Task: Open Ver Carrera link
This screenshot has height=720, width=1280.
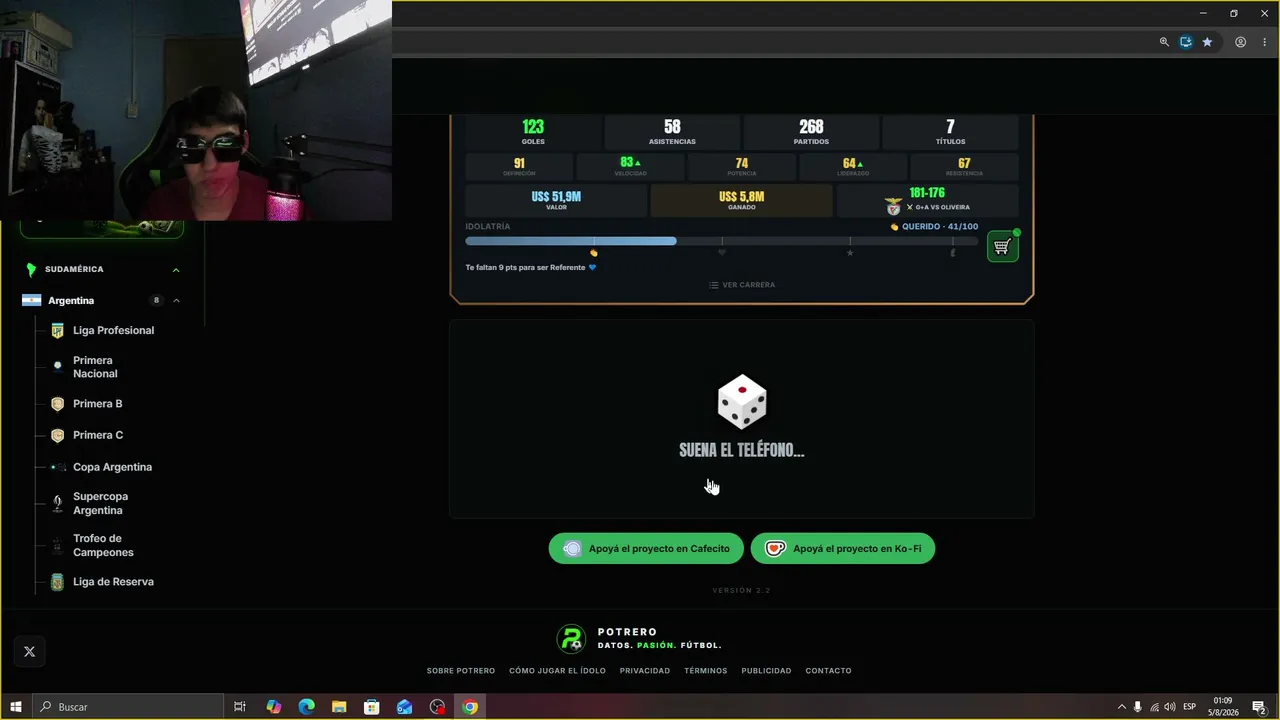Action: click(x=742, y=285)
